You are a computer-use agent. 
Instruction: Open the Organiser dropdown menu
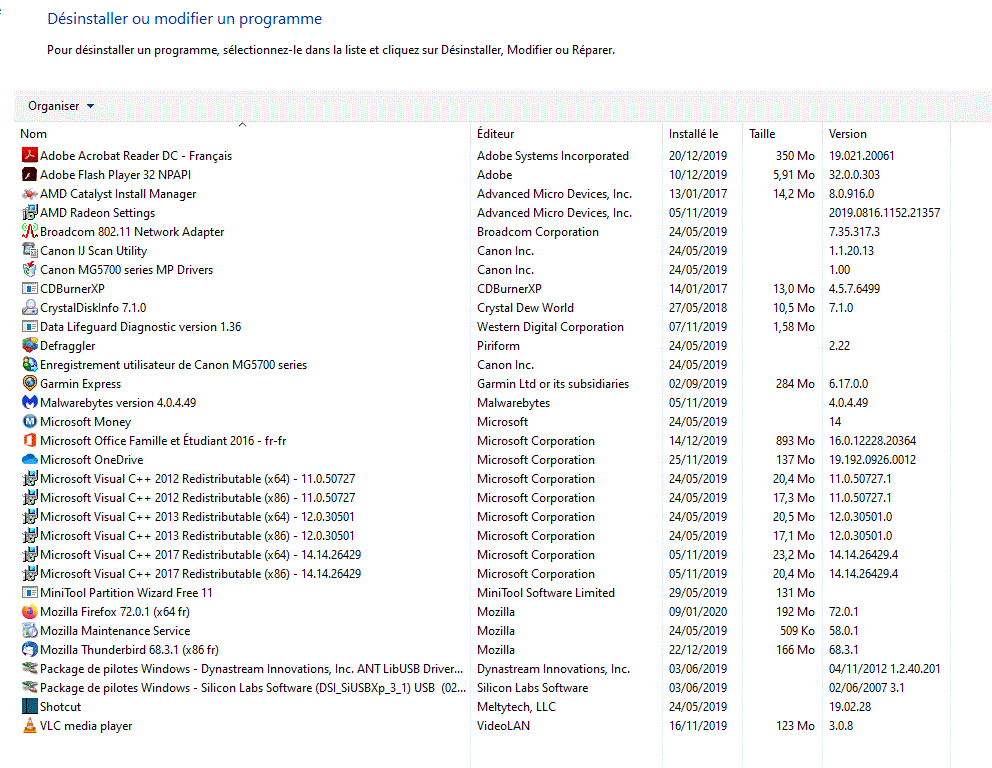[61, 106]
